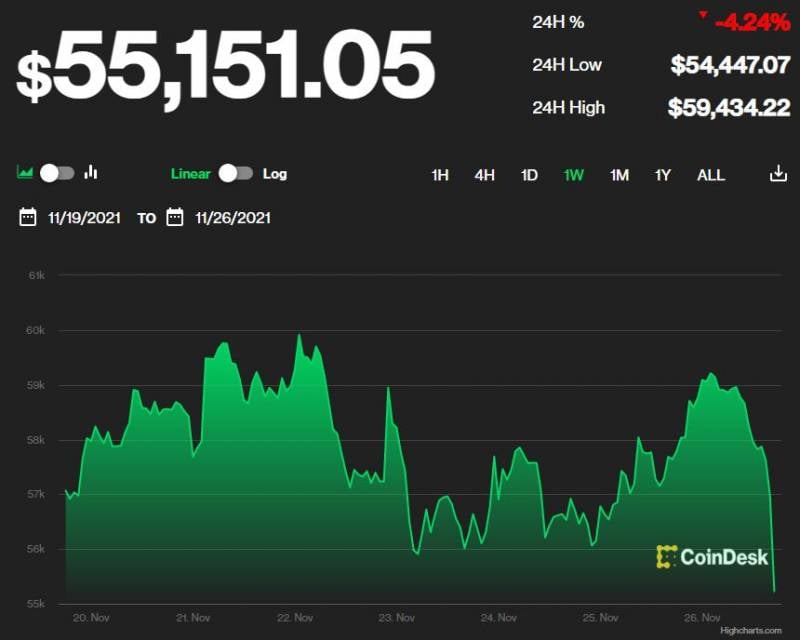Click the 26. Nov x-axis label

[x=702, y=618]
